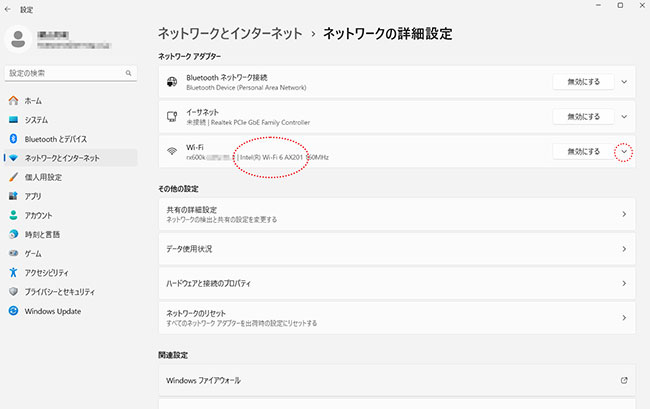
Task: Click the search magnifier icon
Action: (129, 73)
